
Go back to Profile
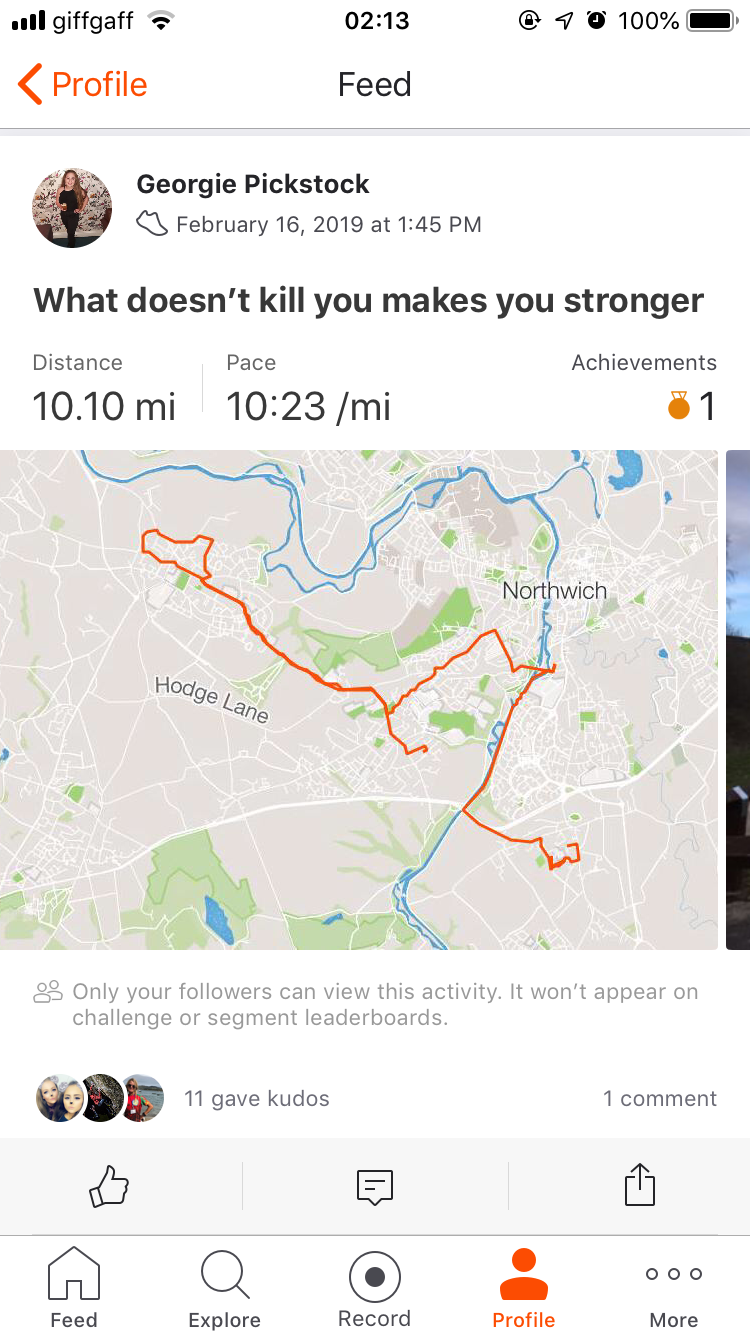pyautogui.click(x=83, y=85)
